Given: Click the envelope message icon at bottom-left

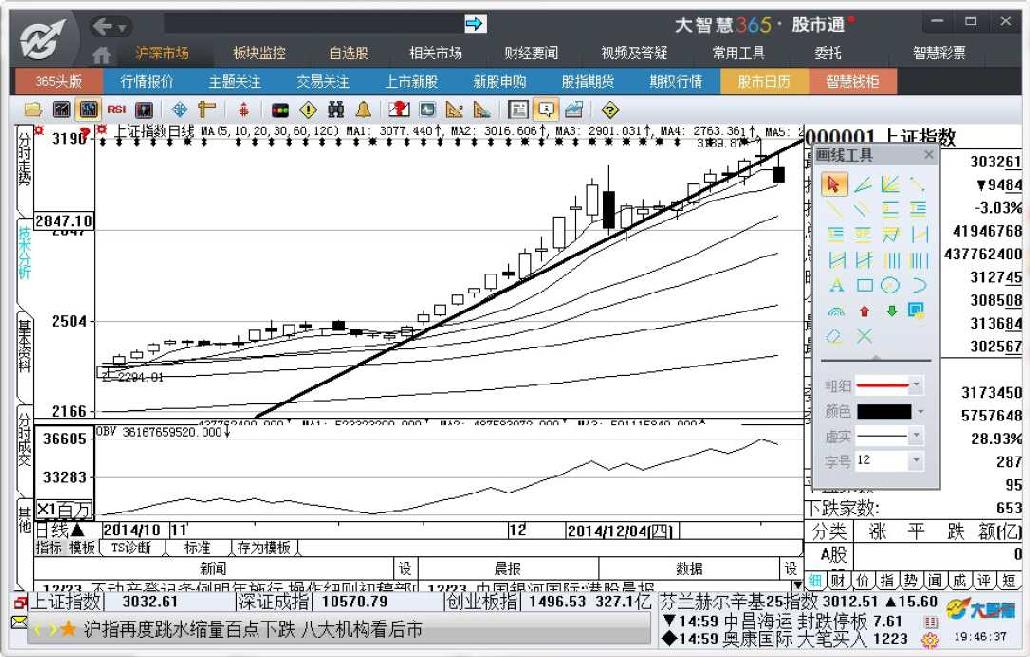Looking at the screenshot, I should point(19,622).
